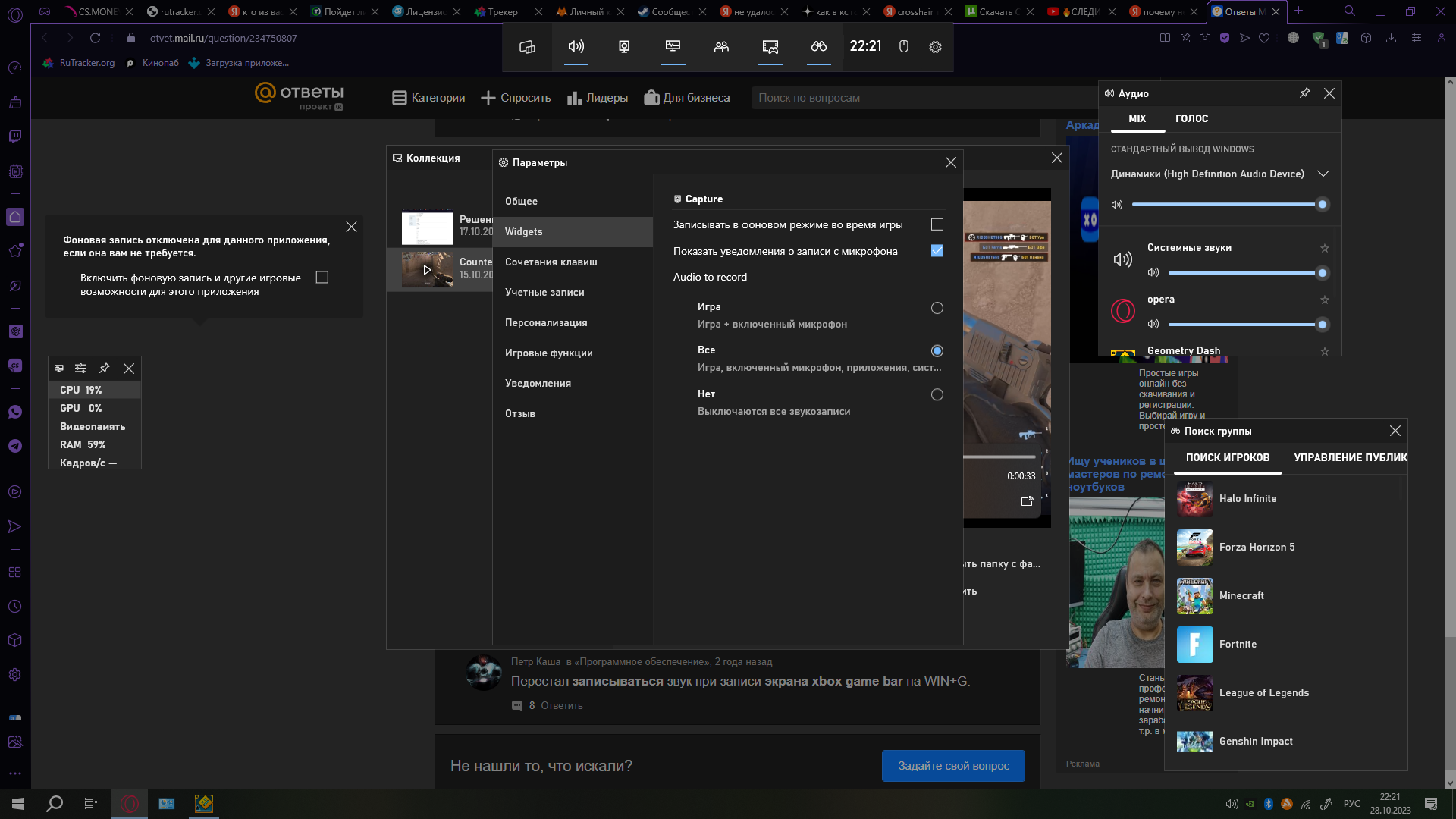The image size is (1456, 819).
Task: Mute Системные звуки speaker icon
Action: (1153, 273)
